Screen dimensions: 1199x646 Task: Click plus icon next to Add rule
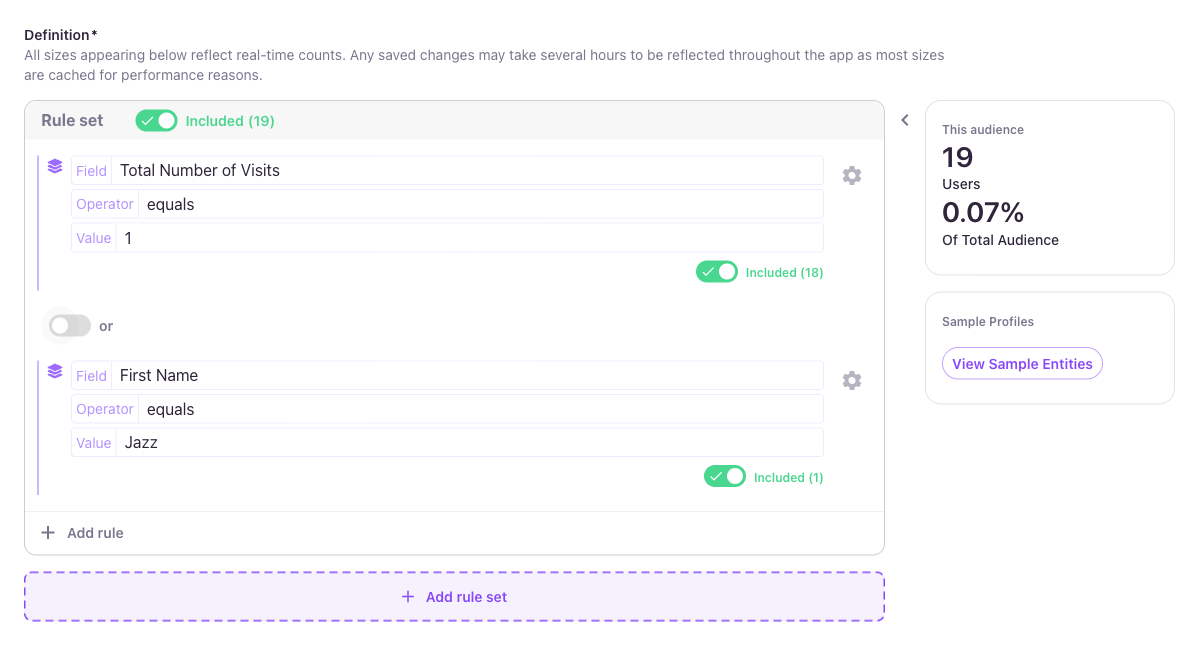(x=47, y=532)
